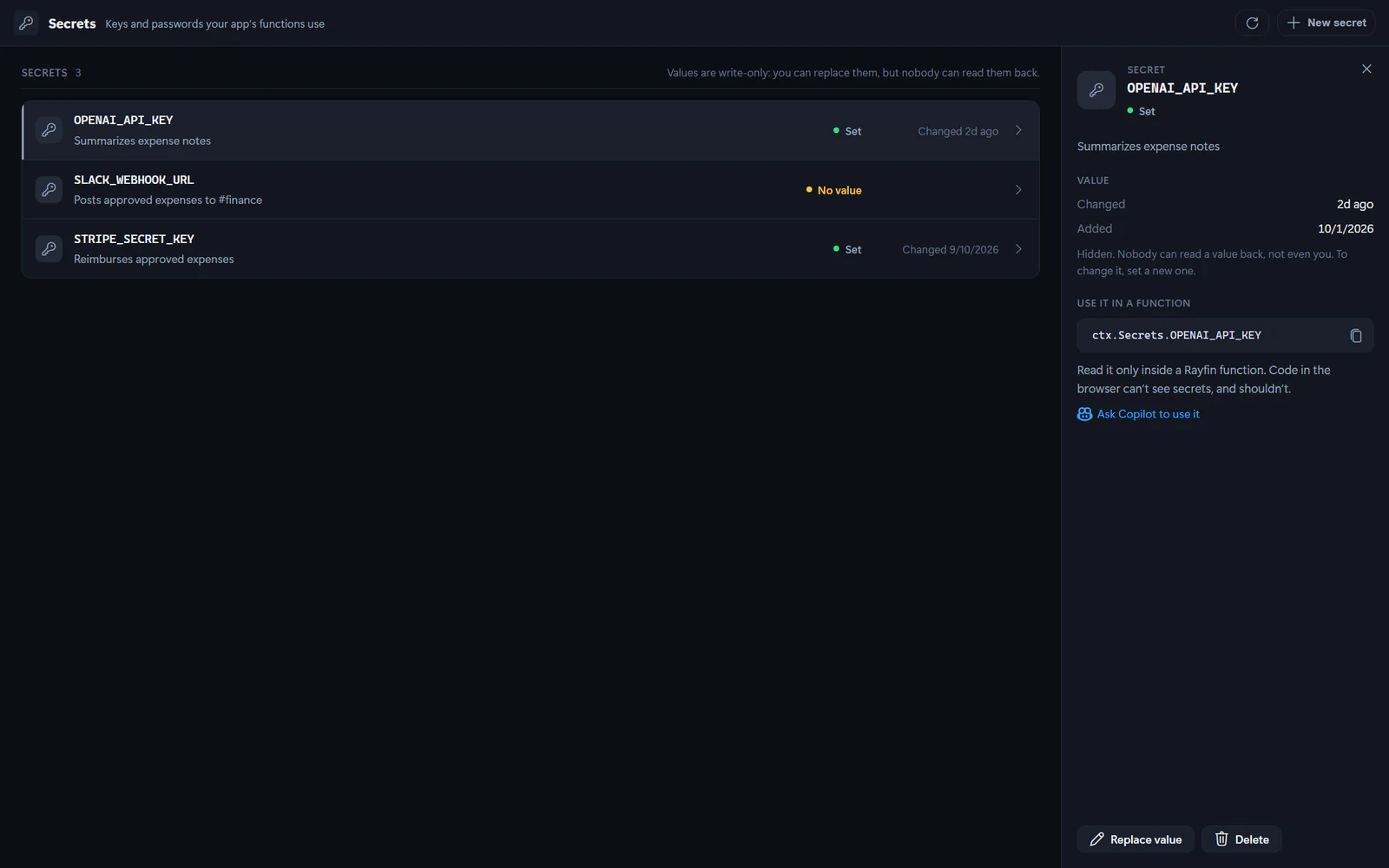Close the secret detail panel
Viewport: 1389px width, 868px height.
pyautogui.click(x=1366, y=69)
